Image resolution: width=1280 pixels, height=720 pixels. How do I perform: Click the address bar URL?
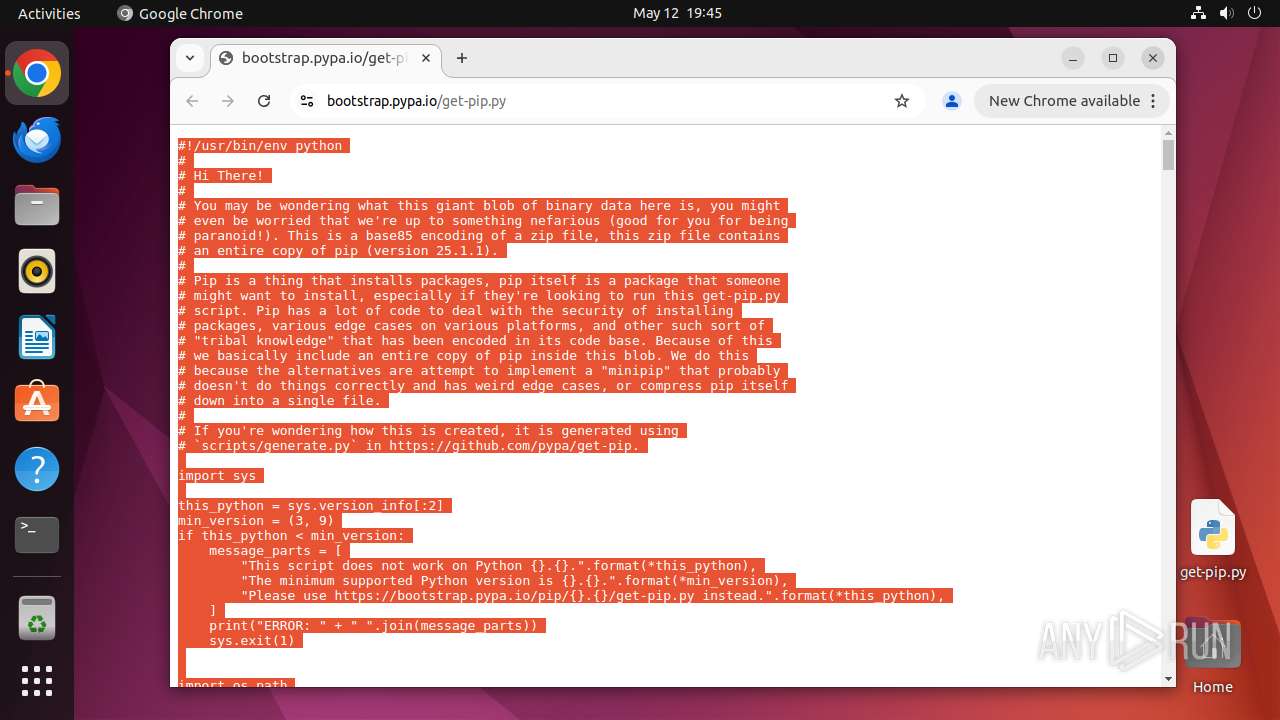pos(416,101)
